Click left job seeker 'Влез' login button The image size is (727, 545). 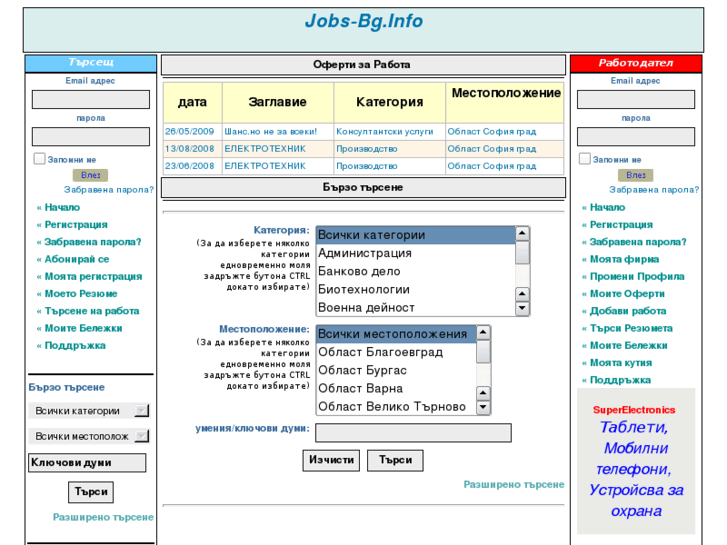coord(90,175)
